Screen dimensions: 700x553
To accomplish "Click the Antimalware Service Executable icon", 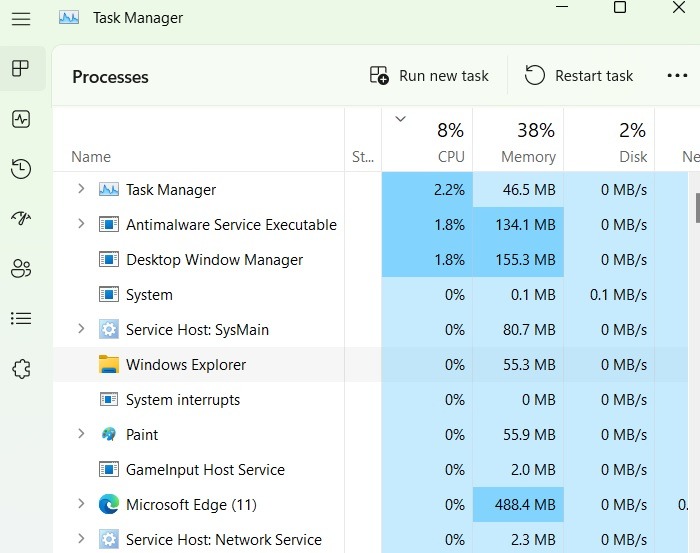I will [108, 224].
